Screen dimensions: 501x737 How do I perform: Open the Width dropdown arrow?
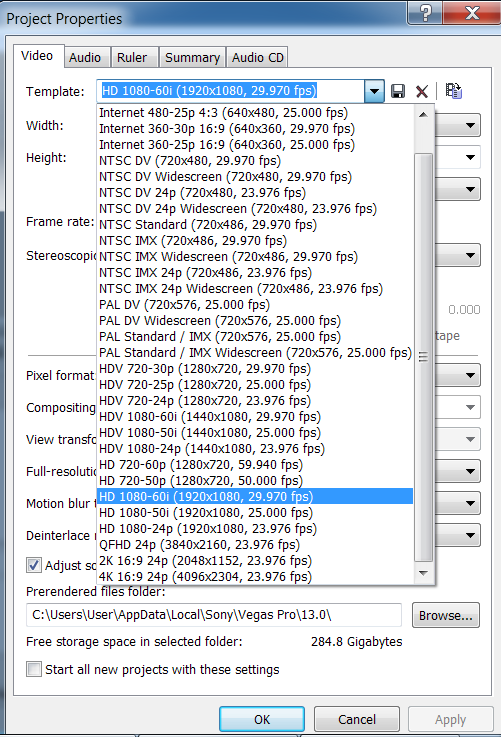(x=470, y=125)
